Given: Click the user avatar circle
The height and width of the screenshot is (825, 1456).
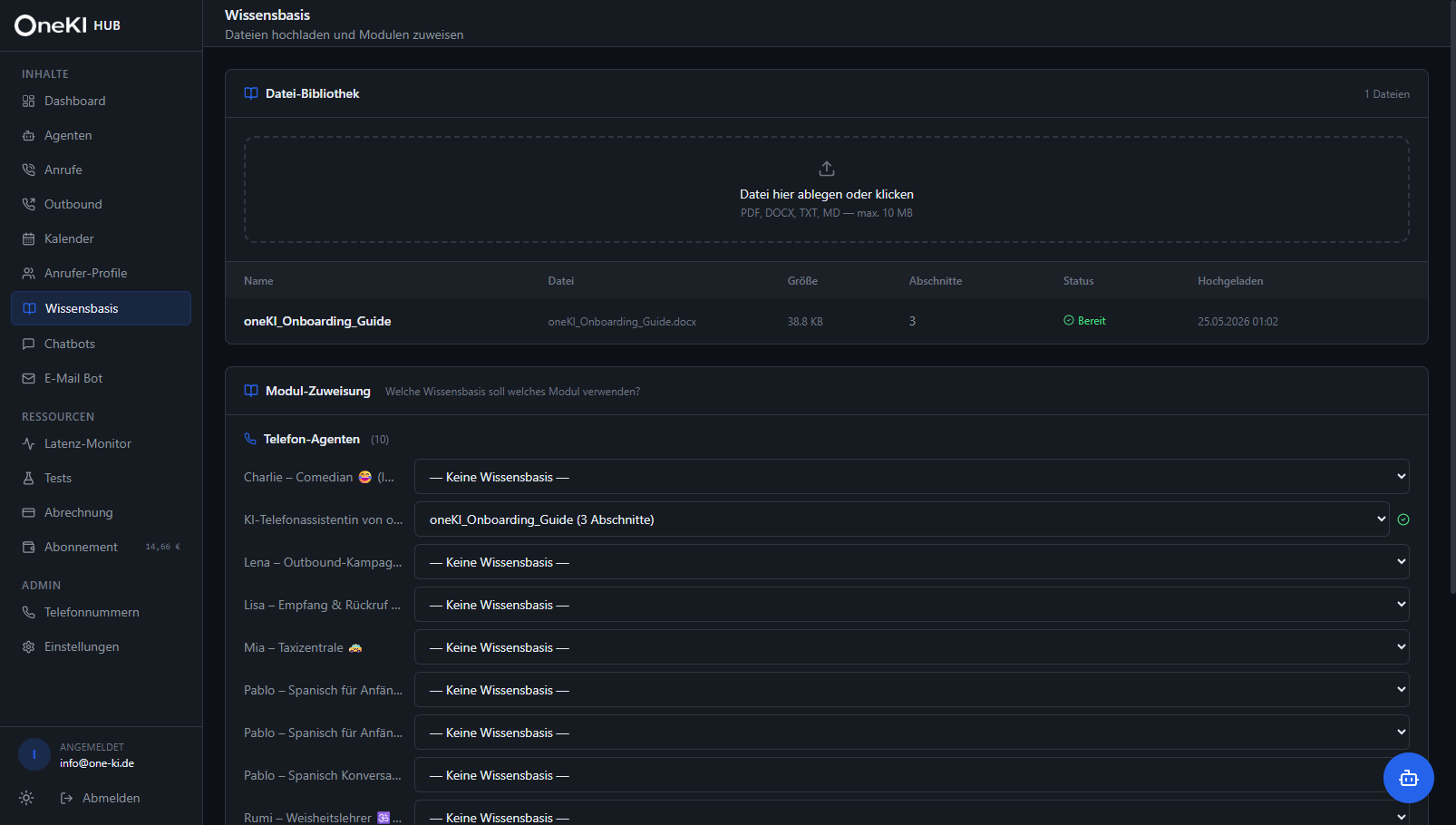Looking at the screenshot, I should (x=34, y=754).
